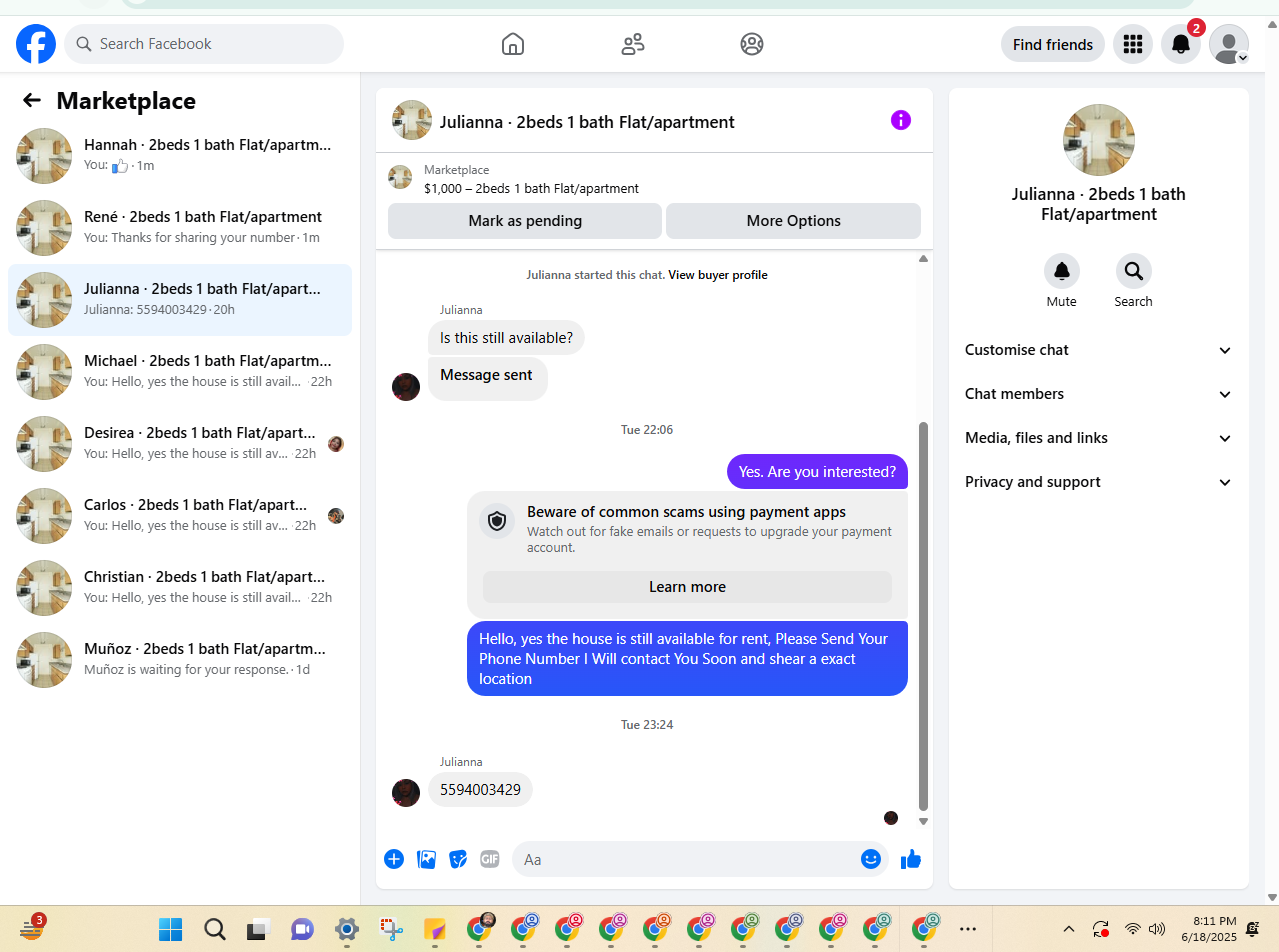This screenshot has width=1279, height=952.
Task: Choose a sticker icon in composer
Action: point(458,859)
